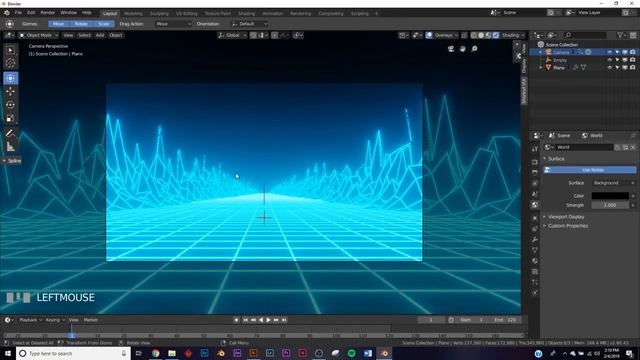Open Spotify from the Windows taskbar
Screen dimensions: 640x360
click(351, 353)
